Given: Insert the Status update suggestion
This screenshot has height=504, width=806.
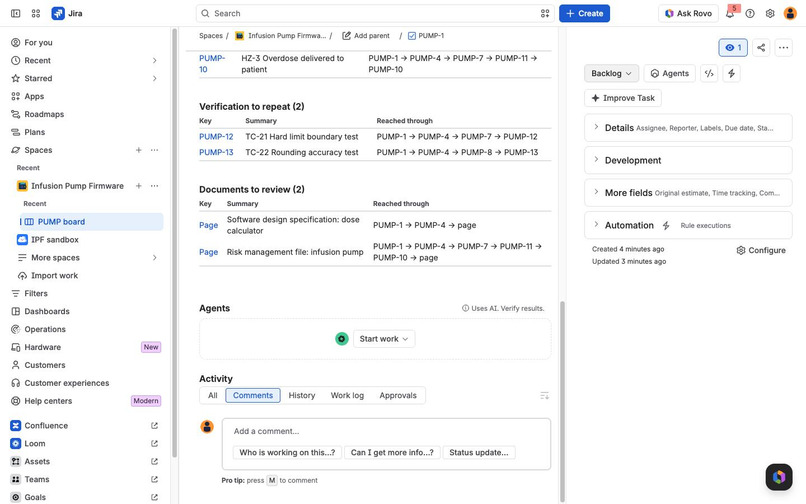Looking at the screenshot, I should (479, 453).
